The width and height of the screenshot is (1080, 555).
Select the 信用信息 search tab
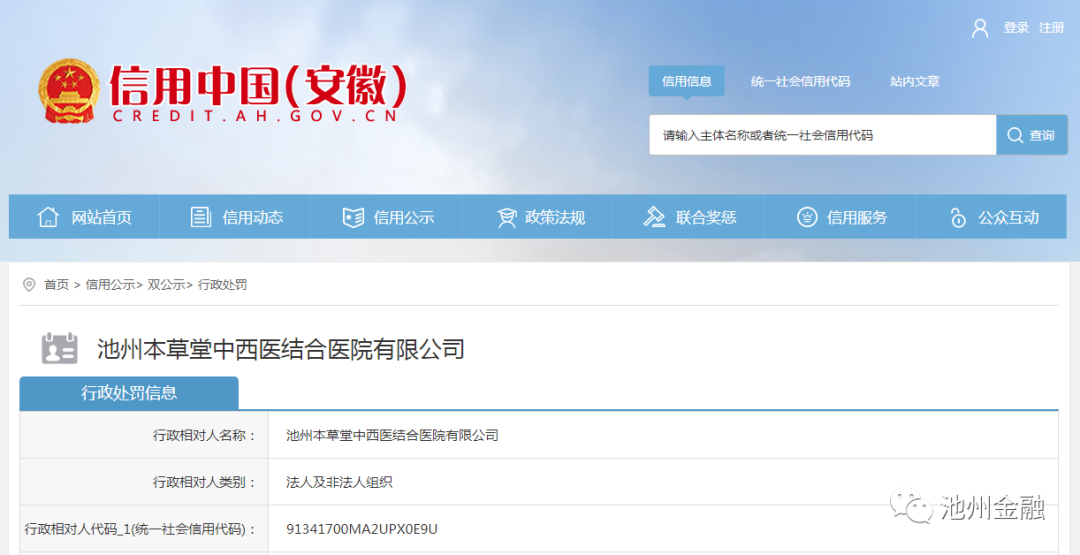click(687, 81)
